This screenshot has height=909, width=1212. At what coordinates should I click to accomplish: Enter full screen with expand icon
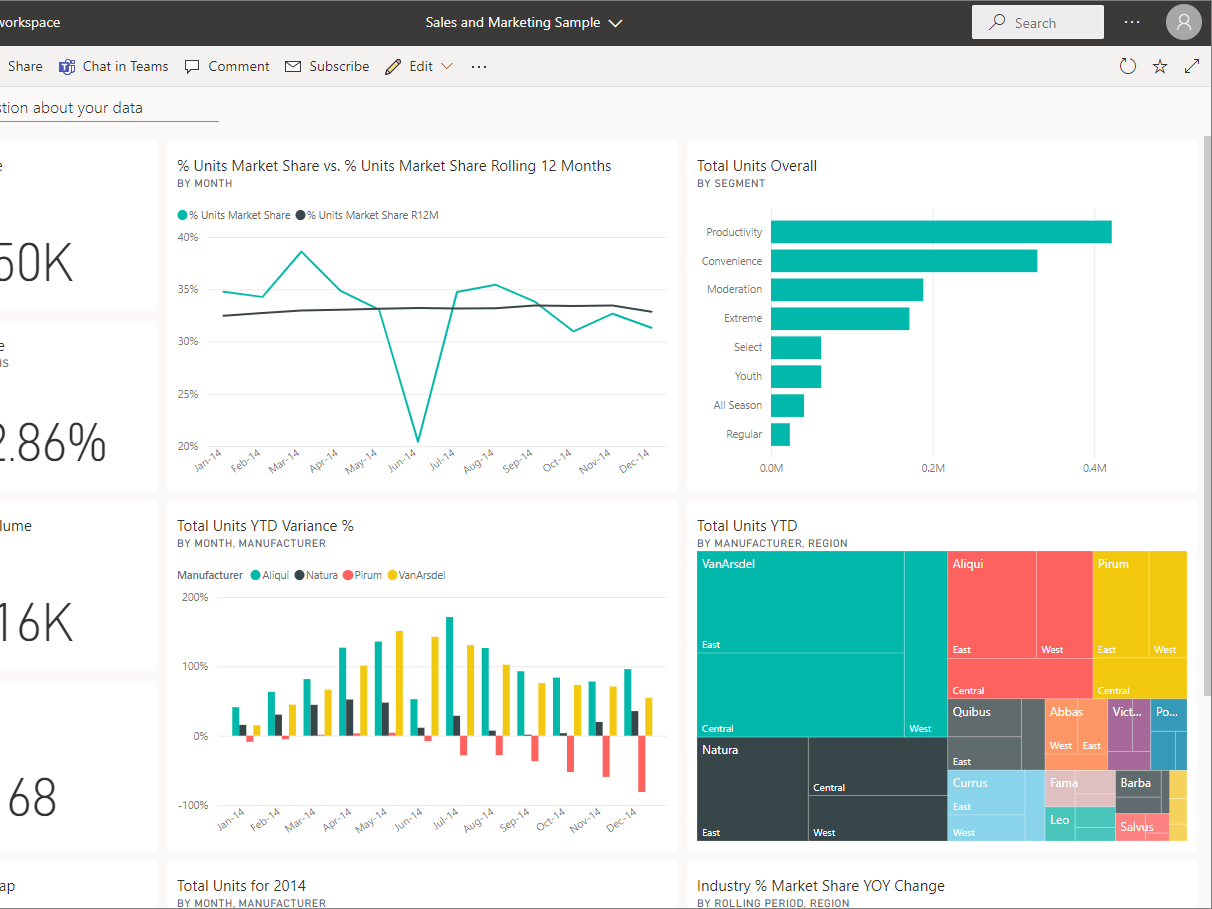1192,66
